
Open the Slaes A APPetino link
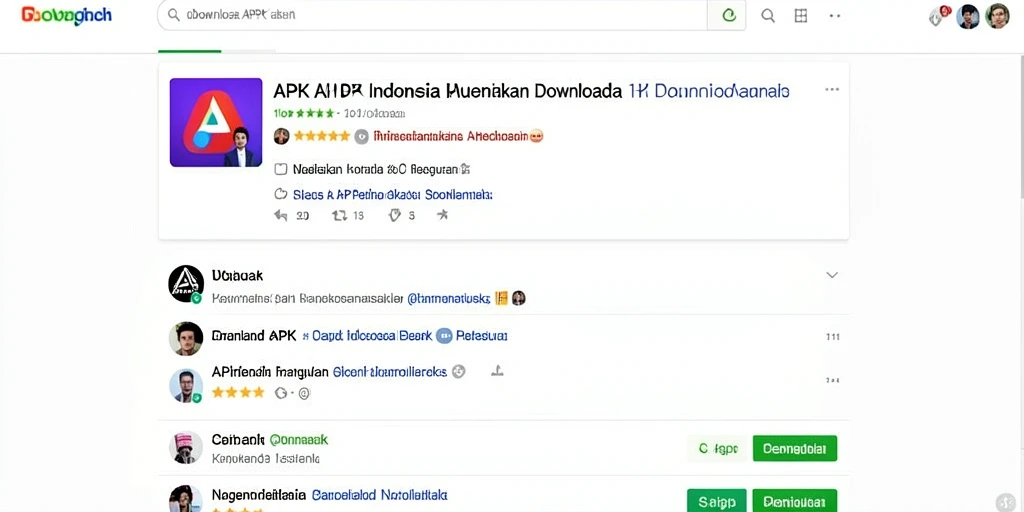(392, 195)
